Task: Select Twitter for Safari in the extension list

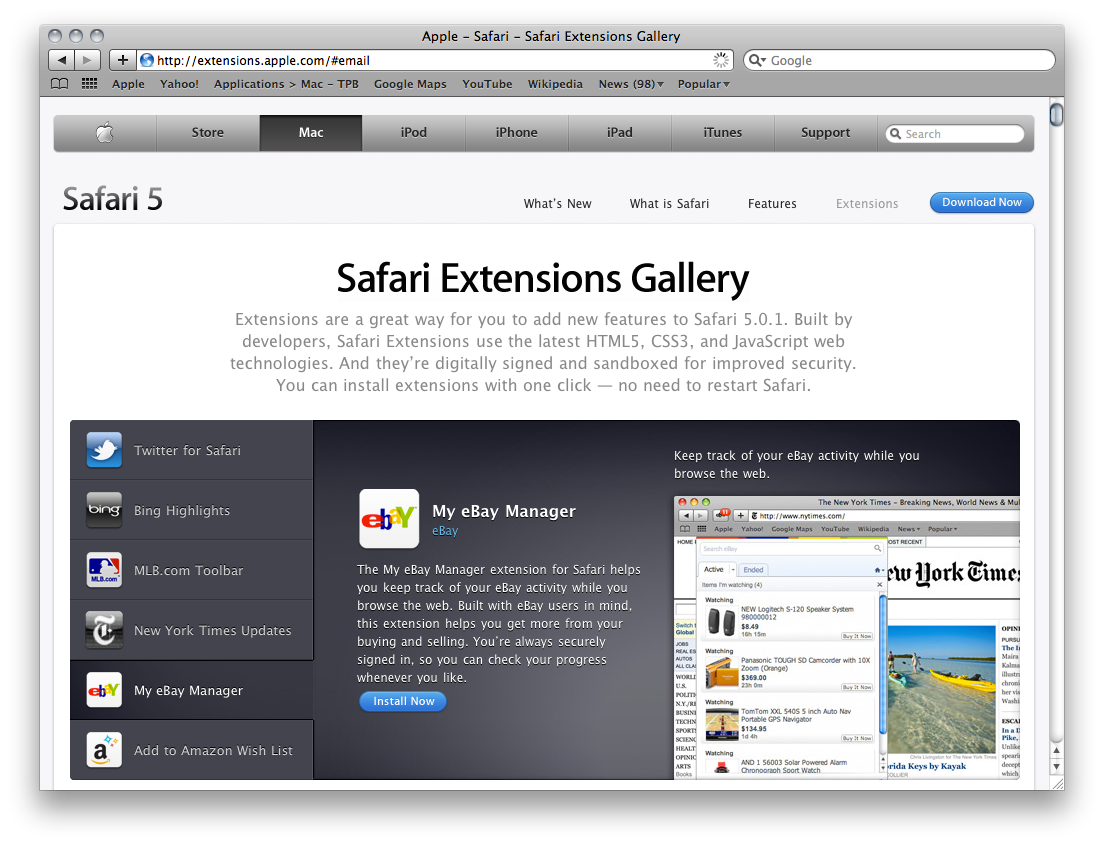Action: pos(192,450)
